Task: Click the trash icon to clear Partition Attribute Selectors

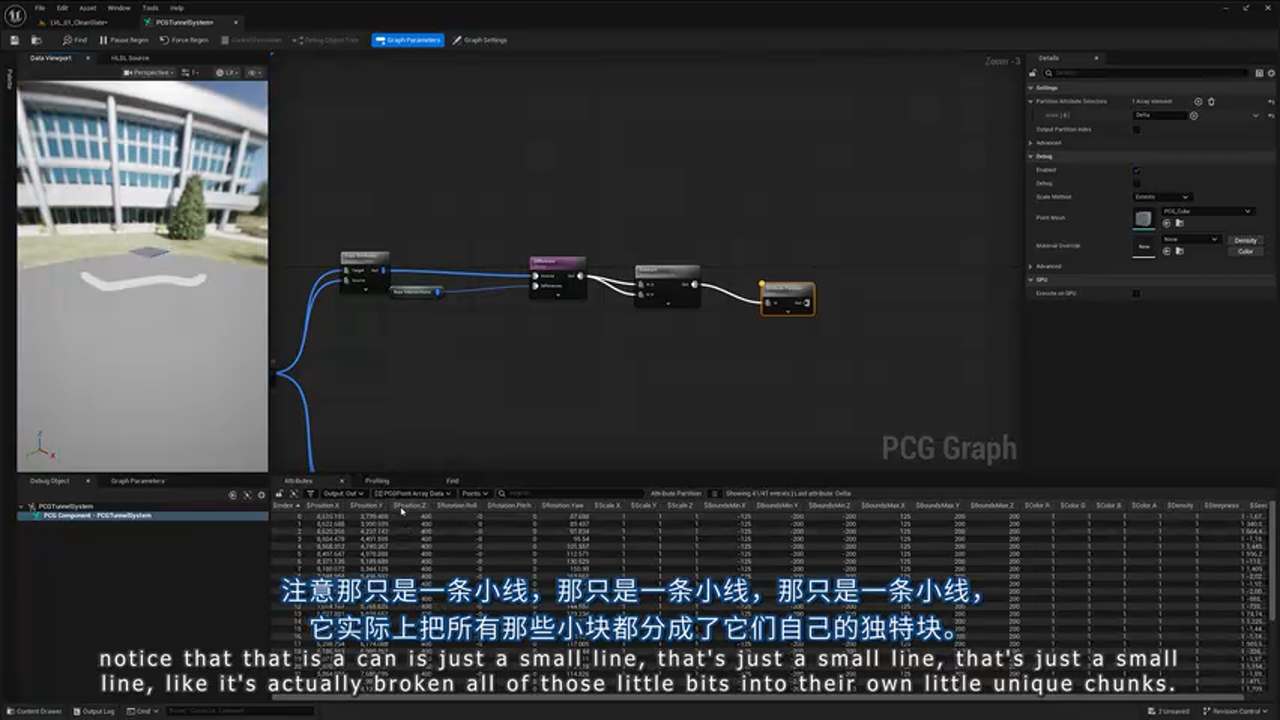Action: click(1211, 101)
